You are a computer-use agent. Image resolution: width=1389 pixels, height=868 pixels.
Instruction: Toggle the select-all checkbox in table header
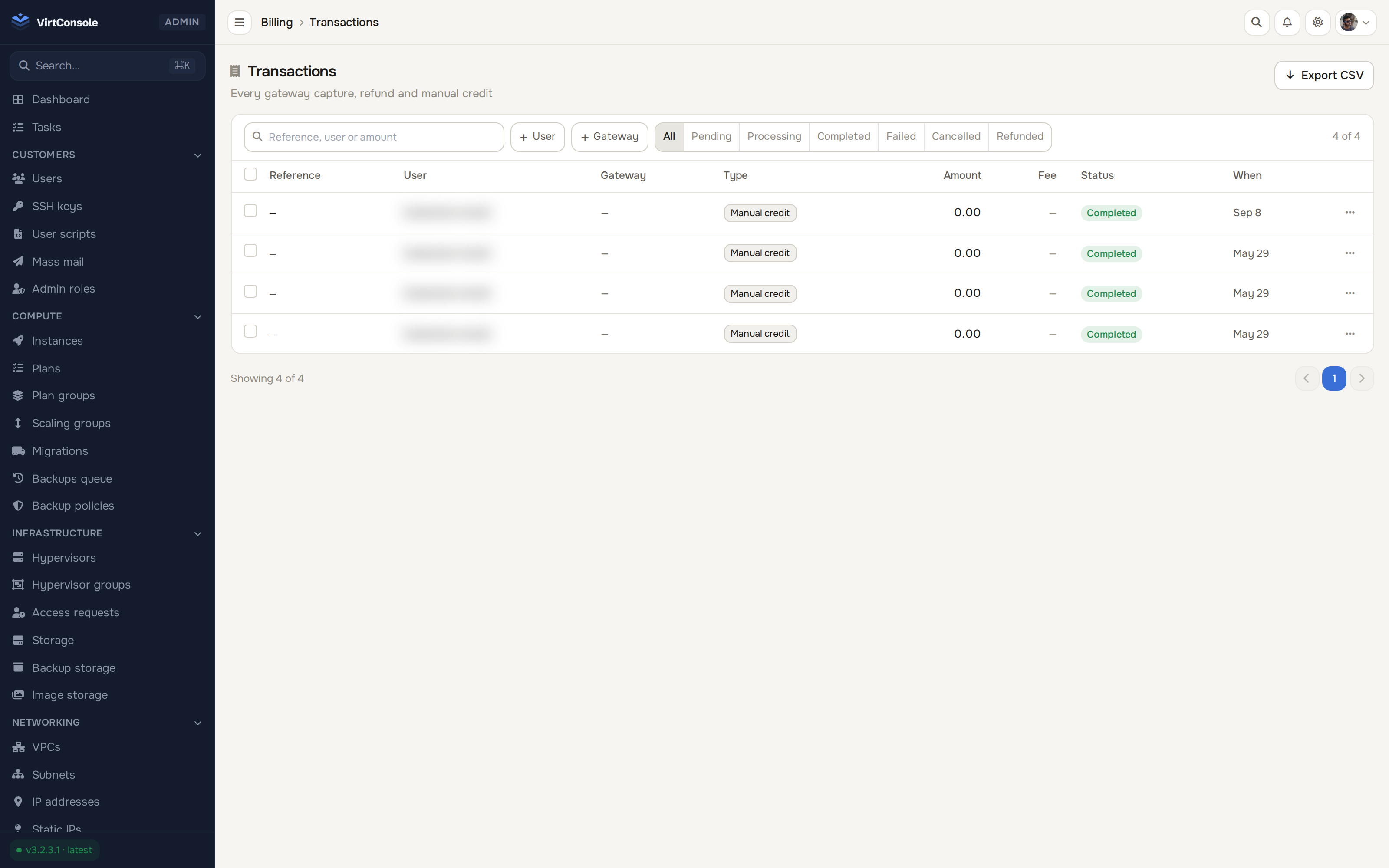[x=250, y=174]
